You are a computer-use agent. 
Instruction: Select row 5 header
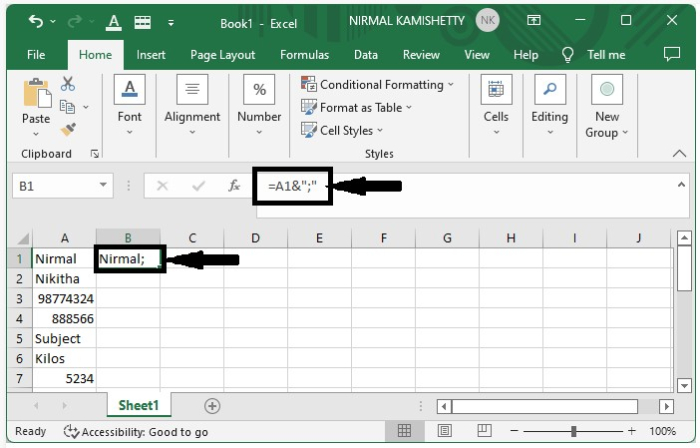(19, 339)
